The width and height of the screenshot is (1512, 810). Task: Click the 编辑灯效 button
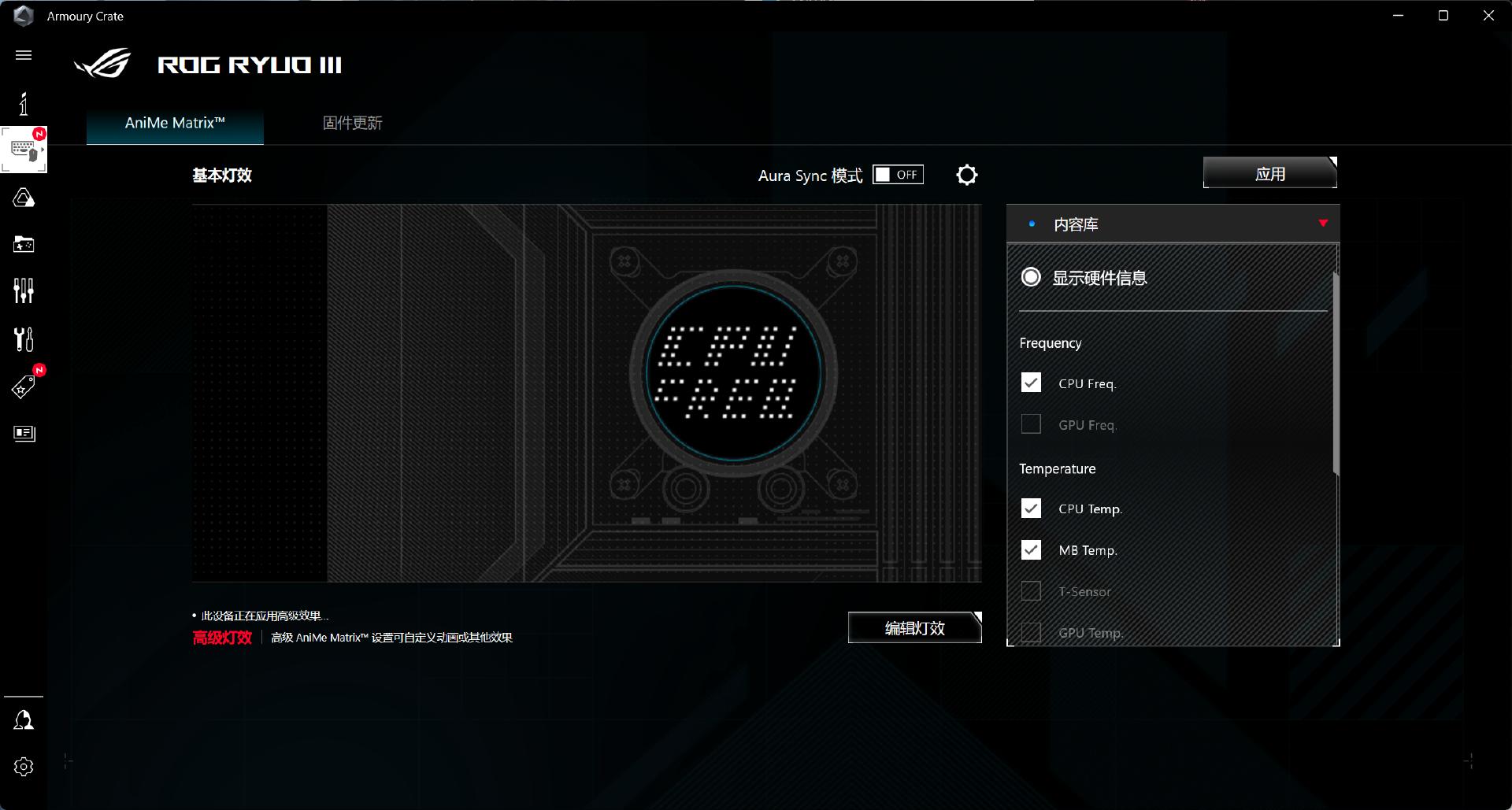point(915,628)
